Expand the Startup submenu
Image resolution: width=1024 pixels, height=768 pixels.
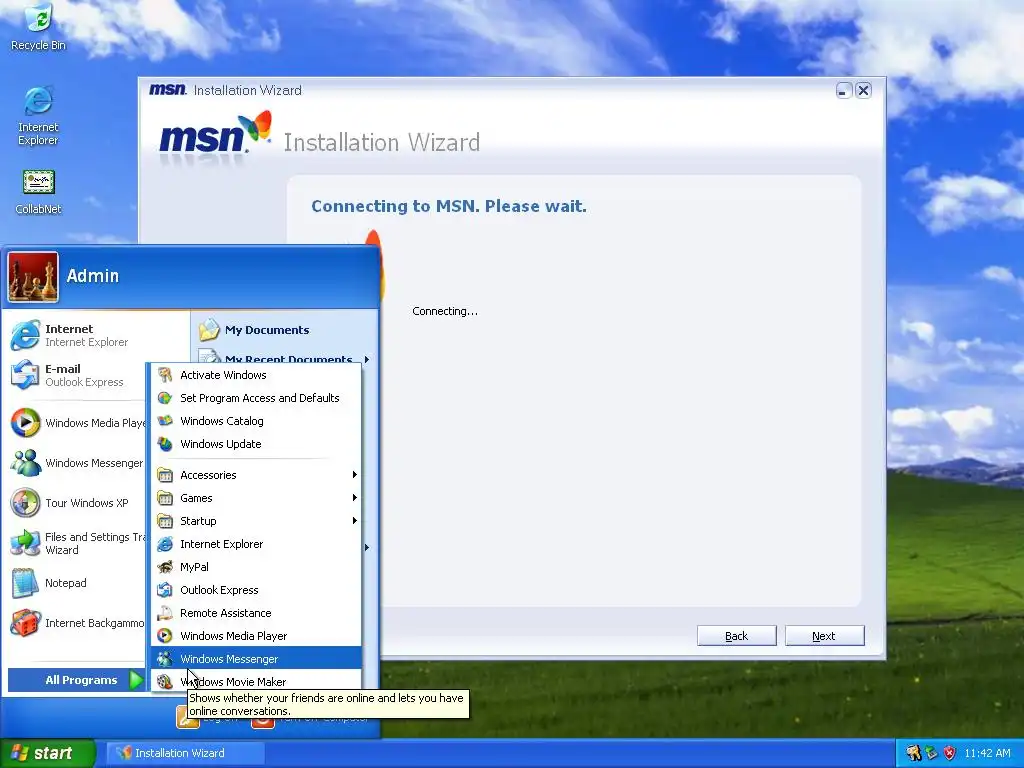pos(256,520)
